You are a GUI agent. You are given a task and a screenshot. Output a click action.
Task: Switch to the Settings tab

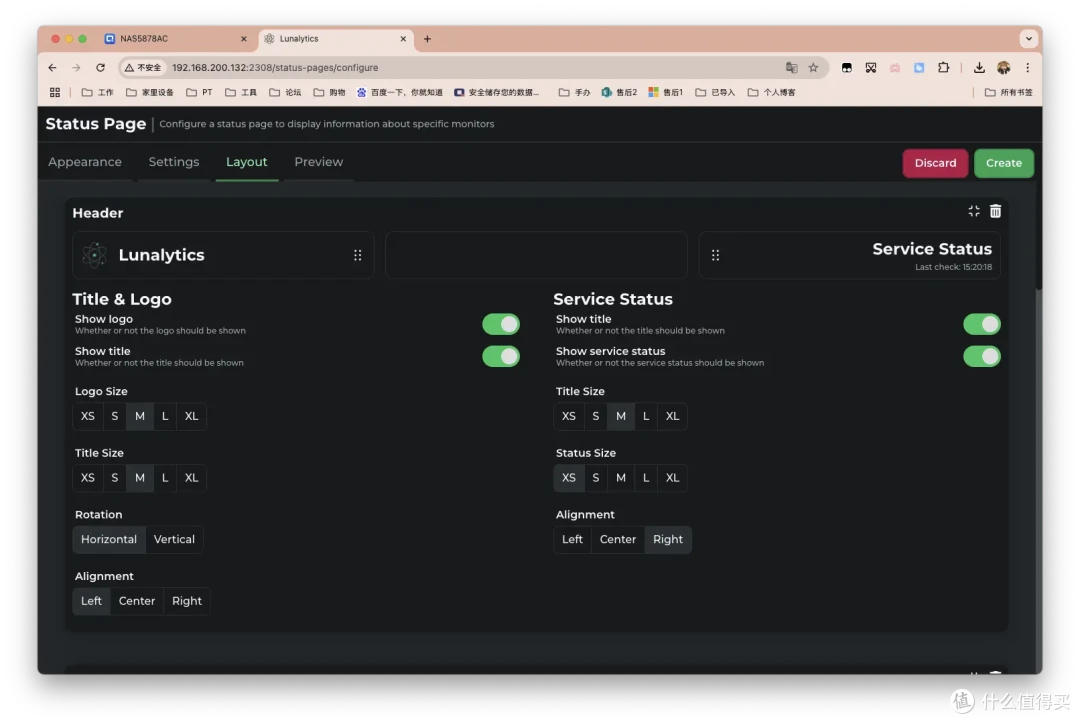(174, 162)
